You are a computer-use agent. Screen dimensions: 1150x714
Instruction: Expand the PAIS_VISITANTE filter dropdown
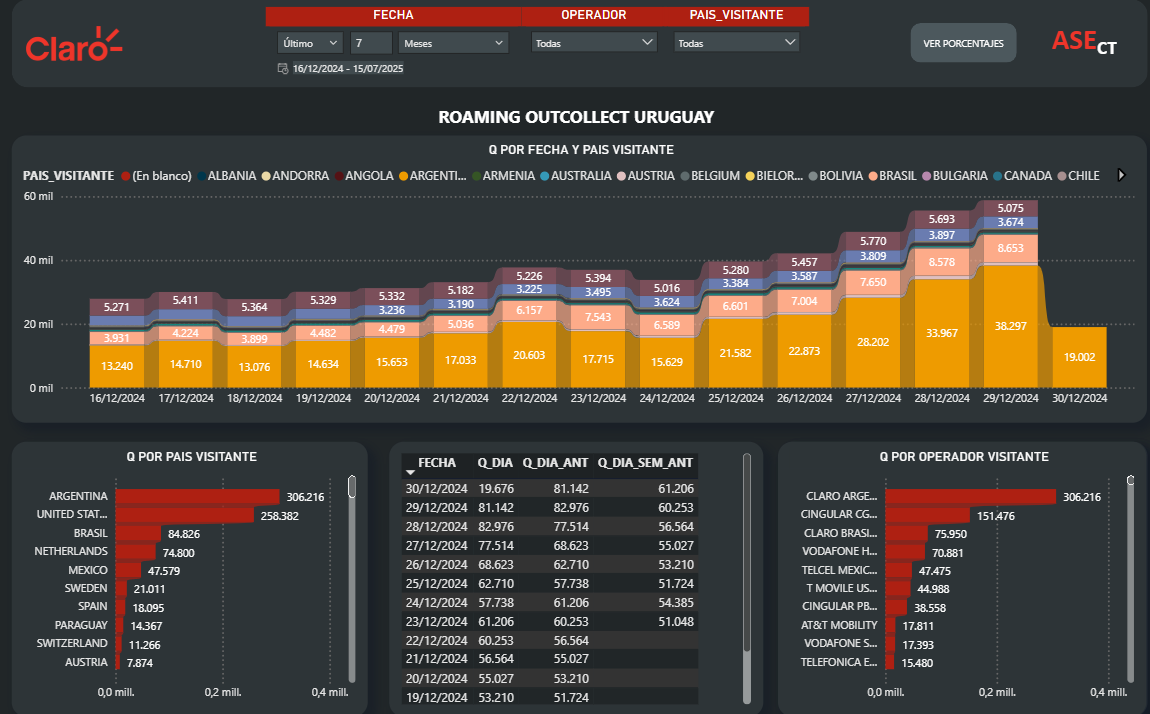click(x=736, y=43)
